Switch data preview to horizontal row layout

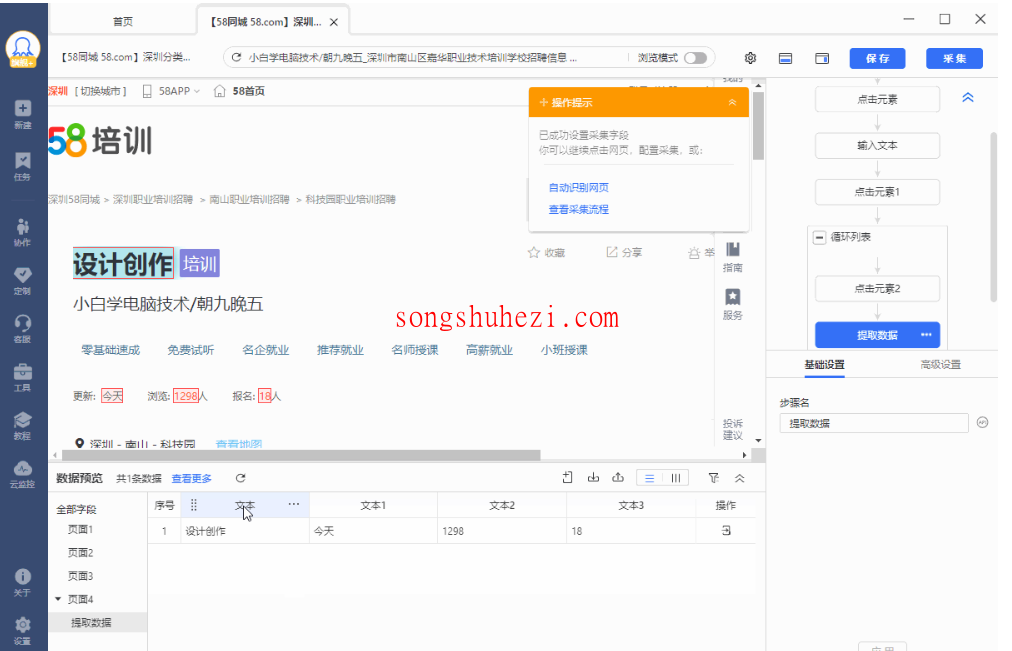coord(649,478)
